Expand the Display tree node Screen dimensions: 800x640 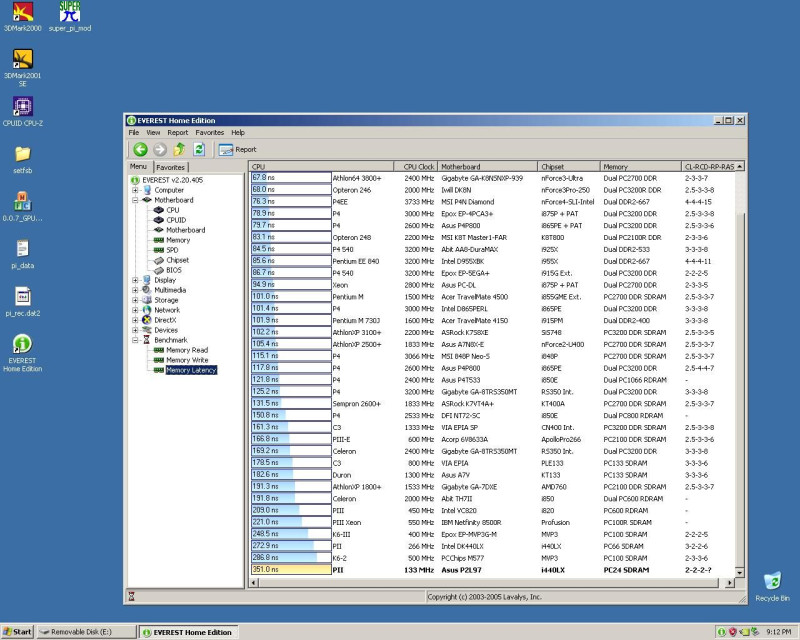[135, 280]
